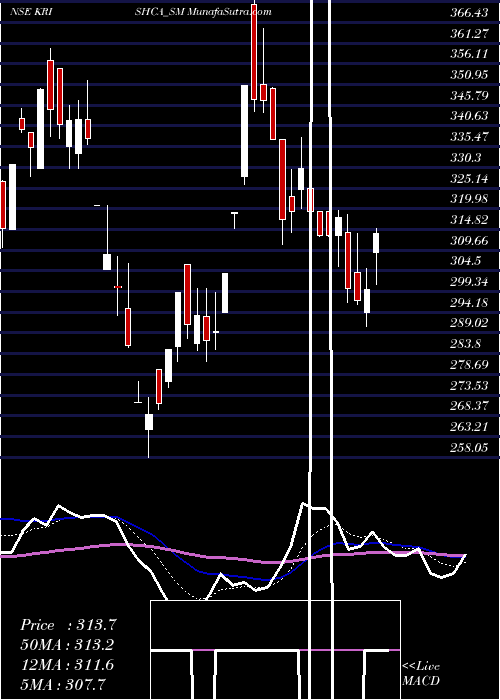Click the 289.02 price axis label

469,323
